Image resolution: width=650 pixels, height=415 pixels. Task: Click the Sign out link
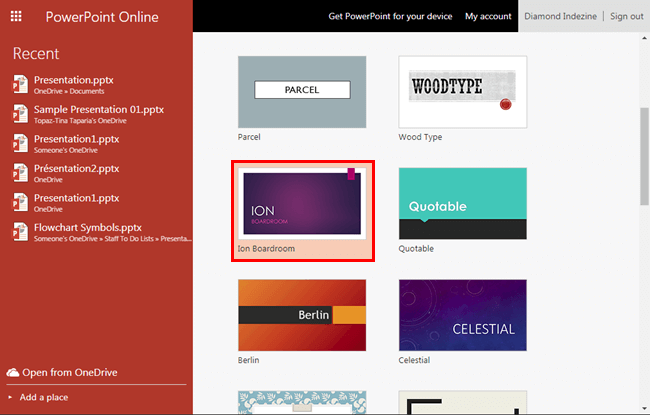(627, 17)
